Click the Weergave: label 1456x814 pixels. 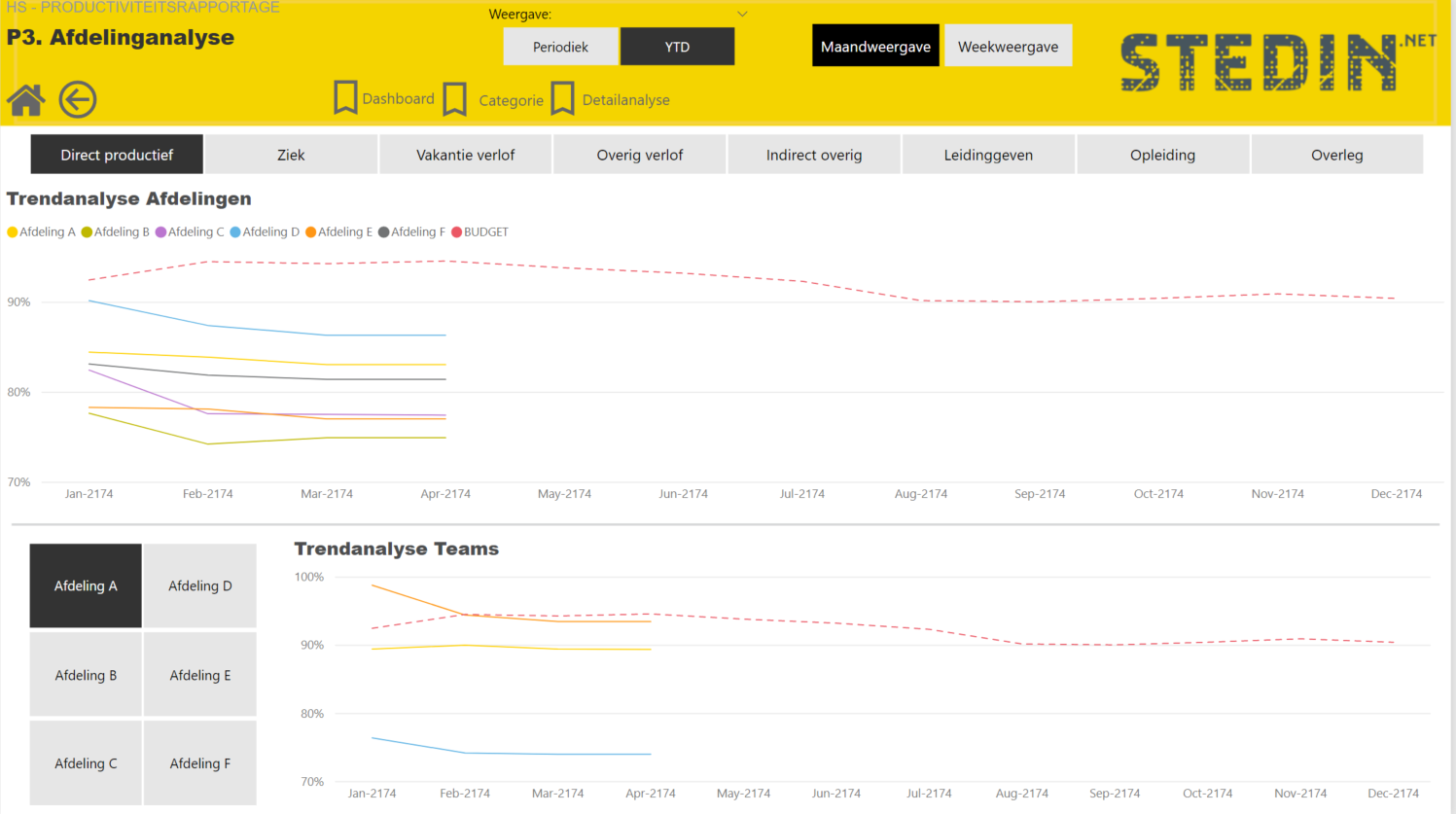519,15
